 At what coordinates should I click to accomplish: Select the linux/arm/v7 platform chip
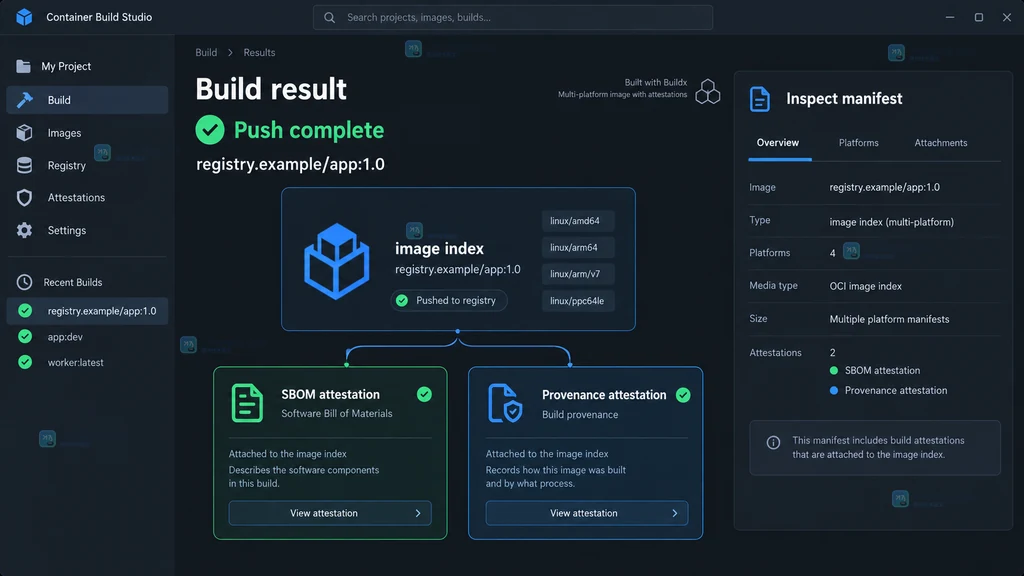tap(578, 274)
